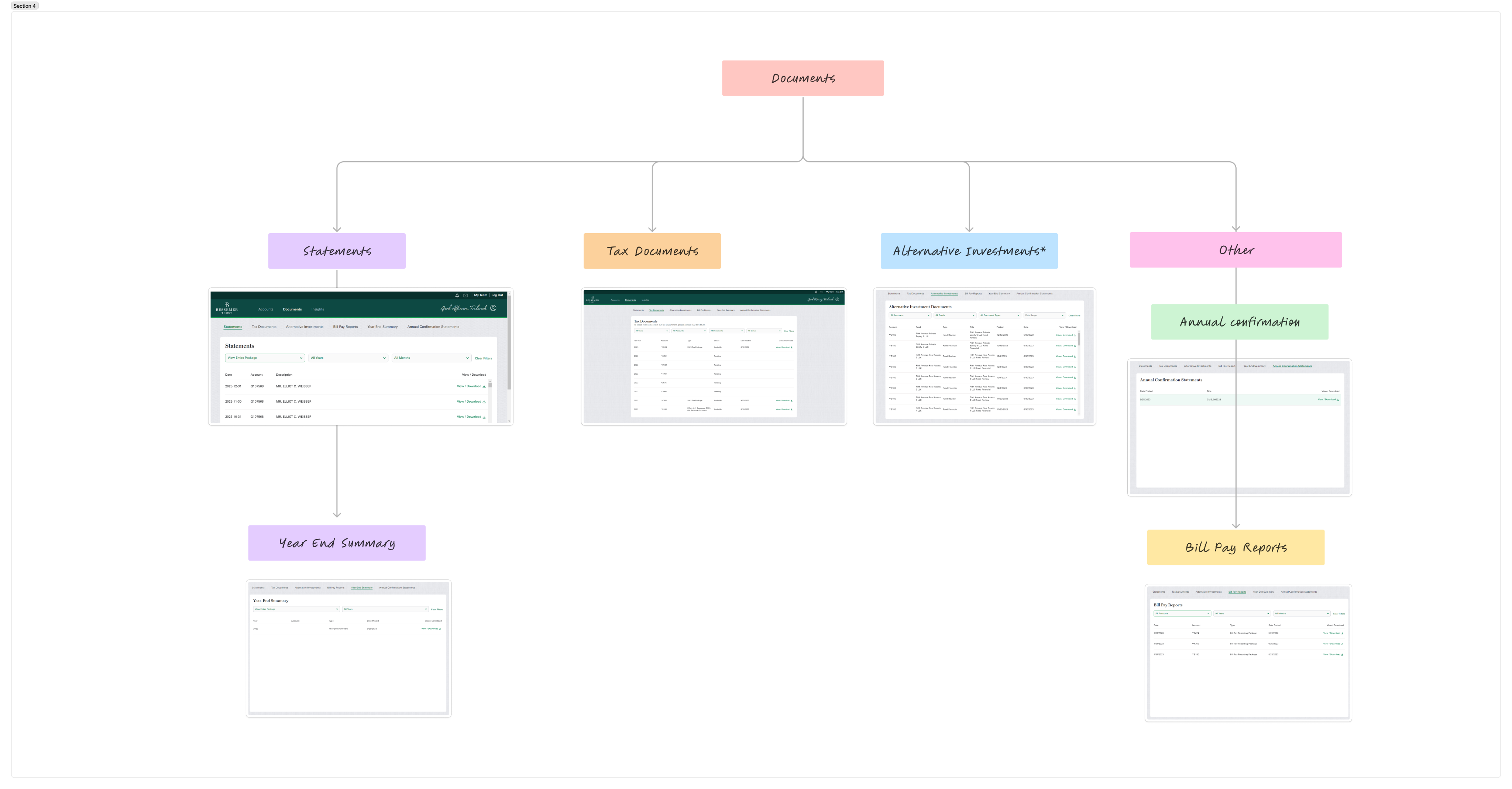Open All Months dropdown in Bill Pay Reports
Image resolution: width=1512 pixels, height=789 pixels.
(1301, 614)
